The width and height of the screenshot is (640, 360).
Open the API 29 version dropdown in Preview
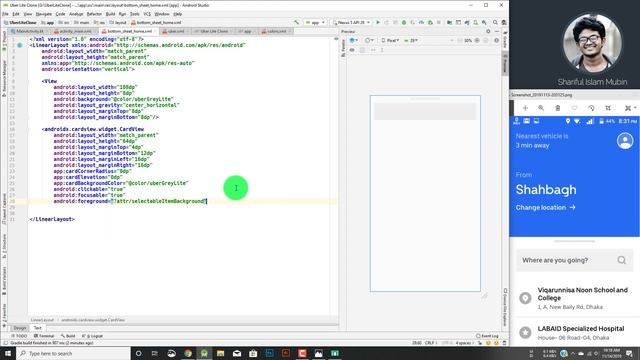411,40
